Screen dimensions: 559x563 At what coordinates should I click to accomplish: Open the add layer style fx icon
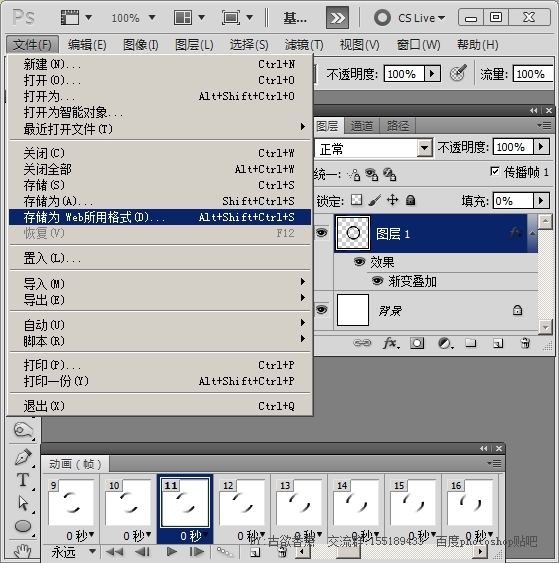coord(391,343)
